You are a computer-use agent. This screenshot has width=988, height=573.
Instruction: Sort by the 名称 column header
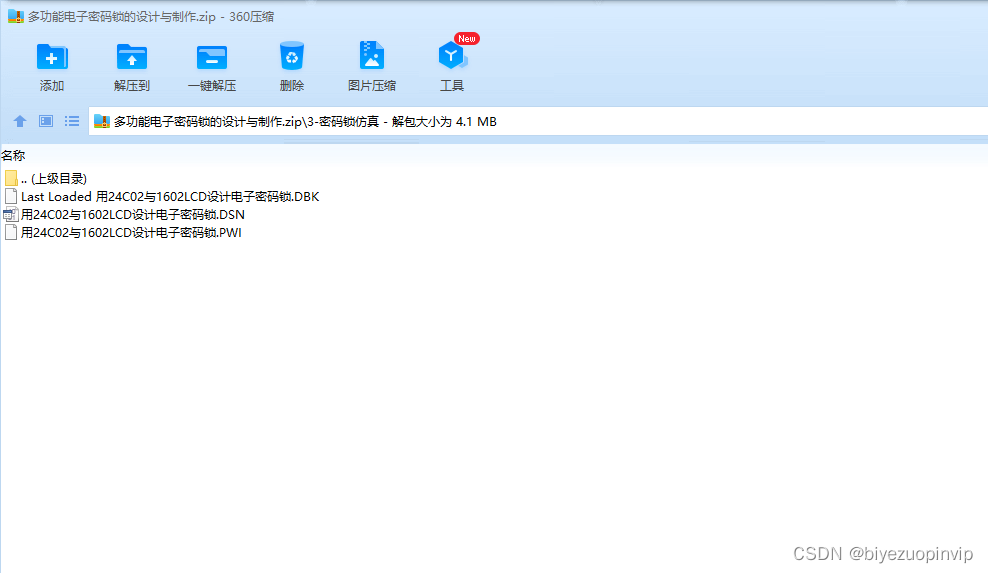click(x=13, y=155)
